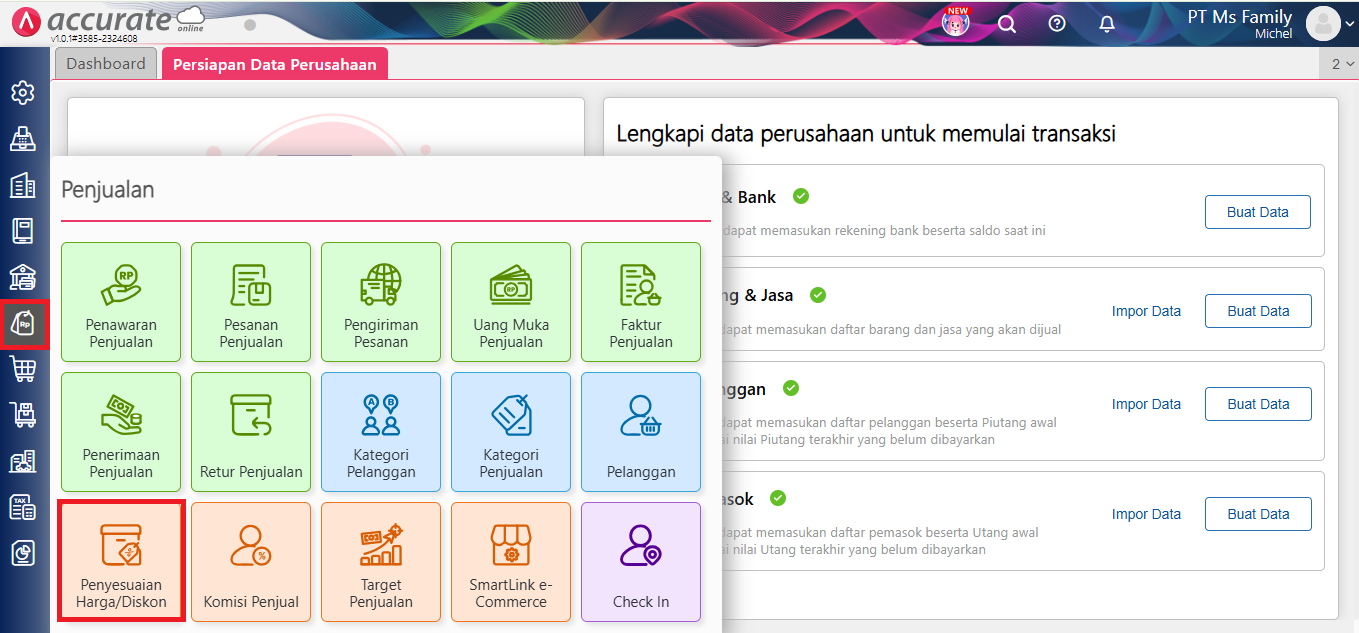The image size is (1359, 633).
Task: Expand the open tabs counter dropdown
Action: click(x=1341, y=64)
